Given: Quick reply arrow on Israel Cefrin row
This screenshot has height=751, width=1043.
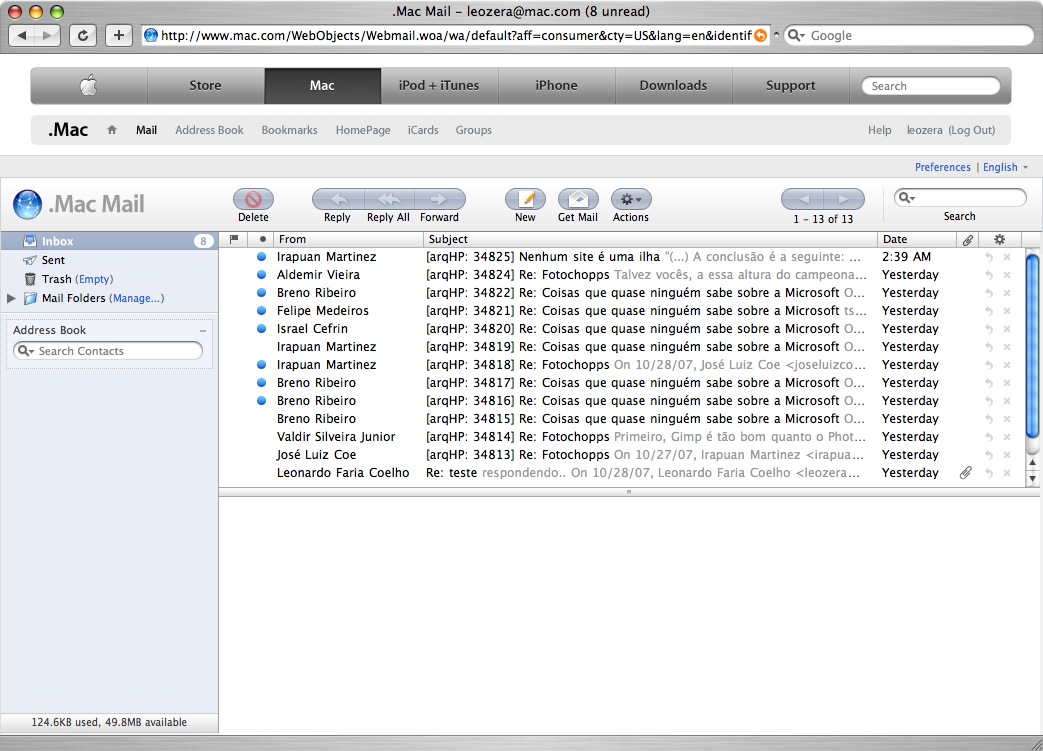Looking at the screenshot, I should [989, 329].
